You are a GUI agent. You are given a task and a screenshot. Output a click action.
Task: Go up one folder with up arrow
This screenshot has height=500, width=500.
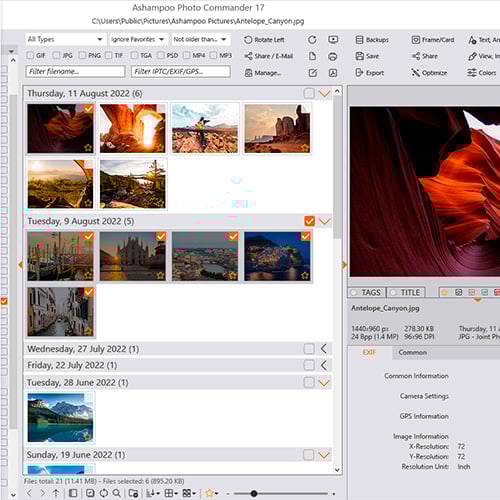point(56,493)
